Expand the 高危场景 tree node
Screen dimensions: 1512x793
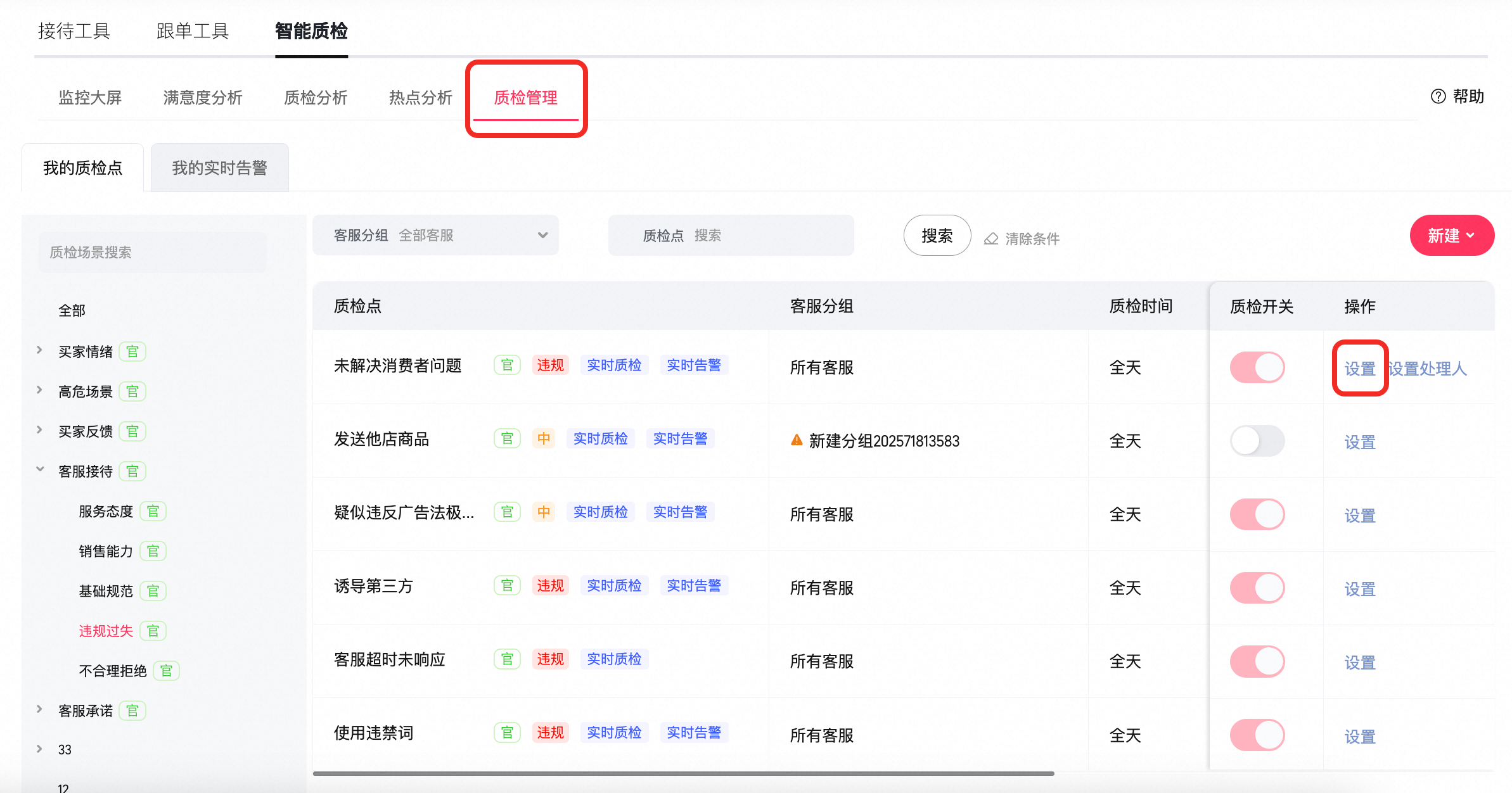[39, 390]
